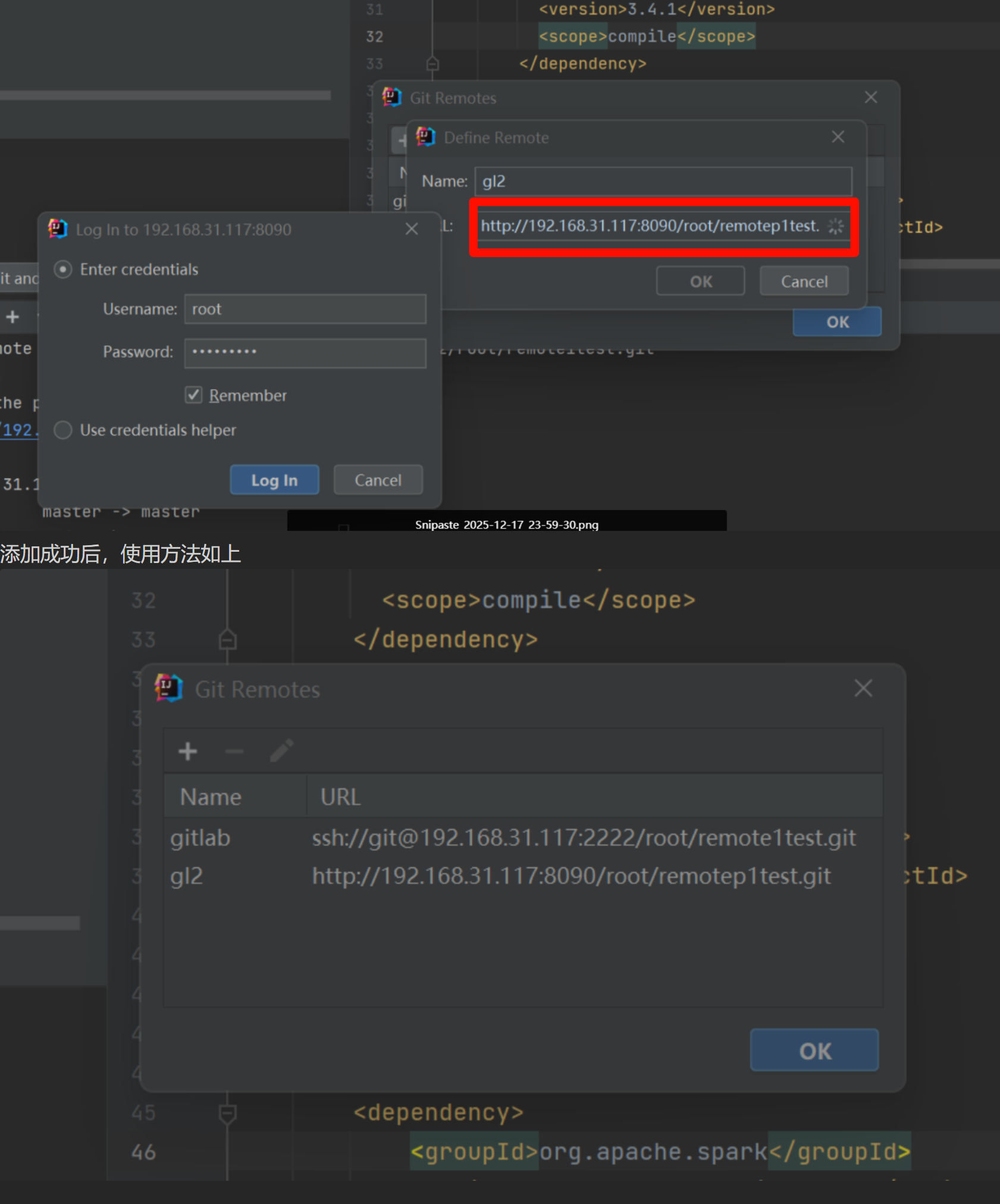Click the edit remote pencil icon
This screenshot has height=1204, width=1000.
[x=281, y=750]
